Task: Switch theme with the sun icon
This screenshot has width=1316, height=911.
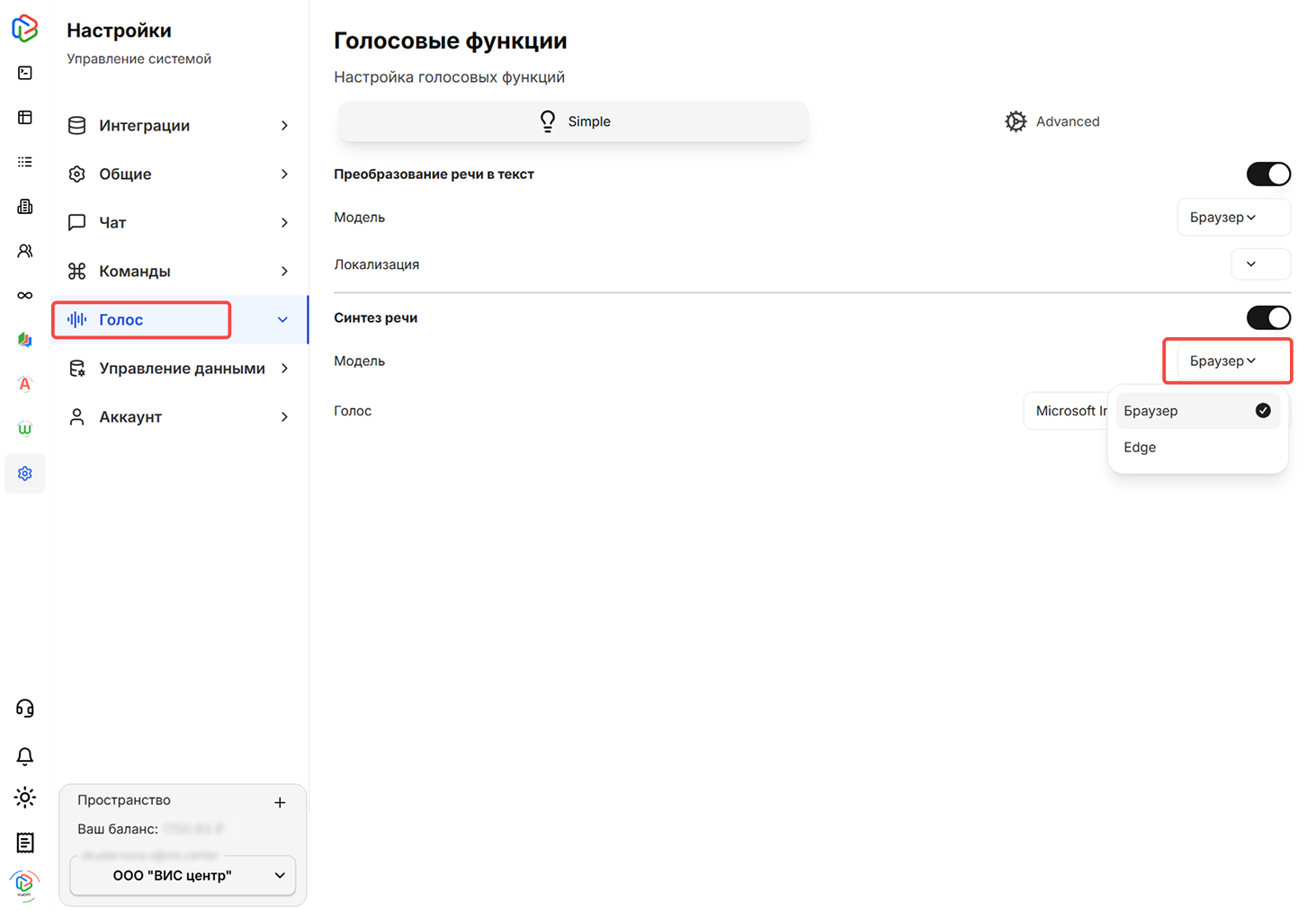Action: click(x=25, y=798)
